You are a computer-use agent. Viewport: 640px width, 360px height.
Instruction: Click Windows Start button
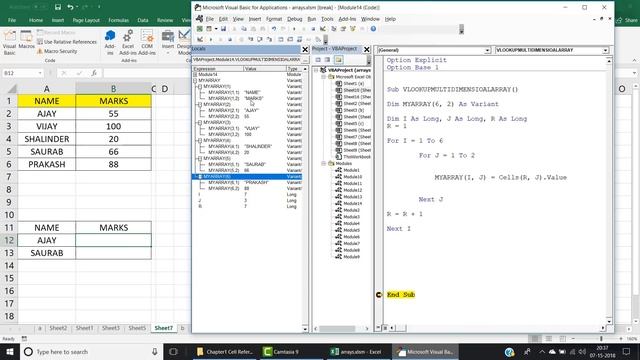10,352
